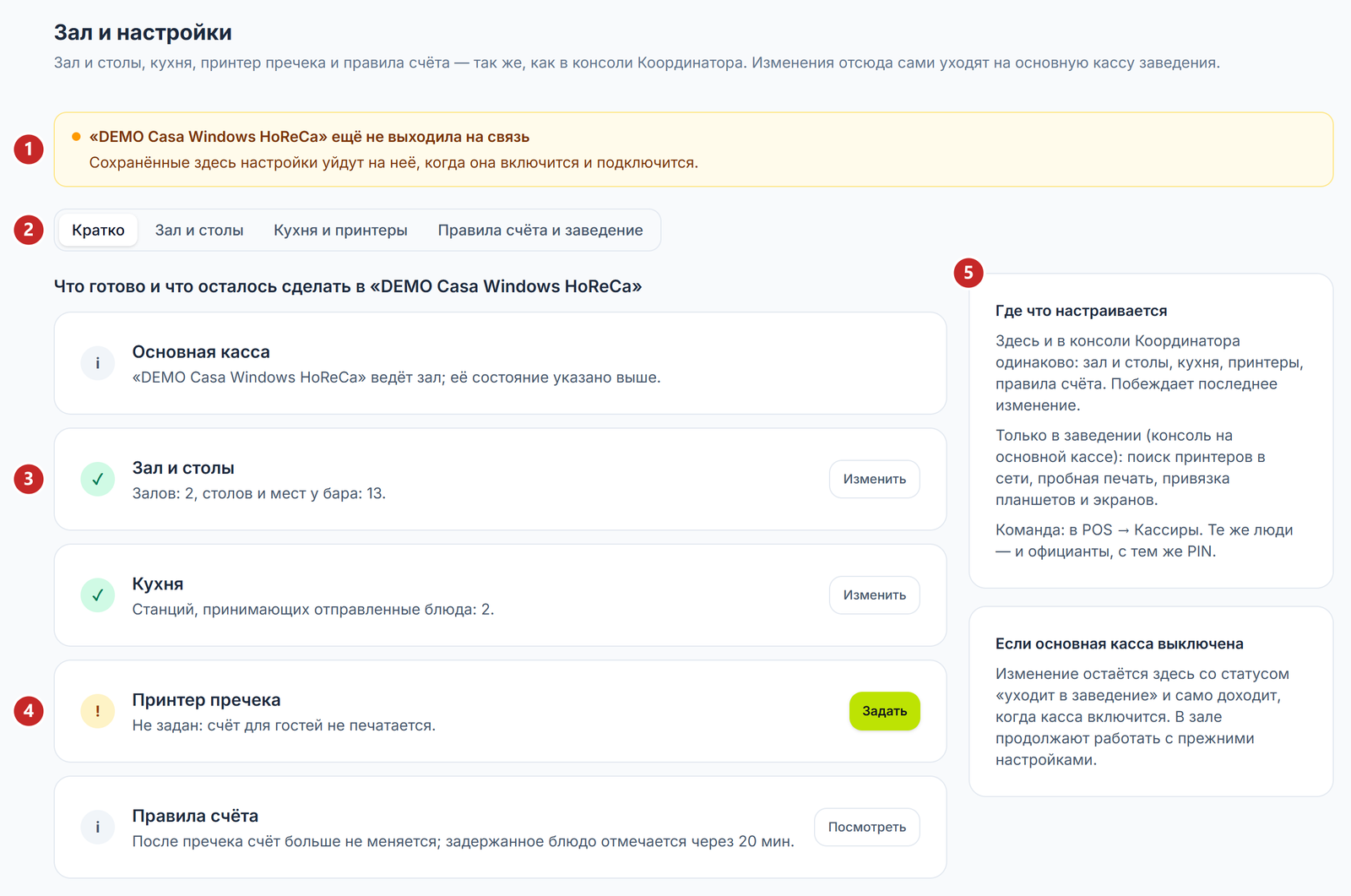Click Основная касса card title
Screen dimensions: 1351x896
[201, 352]
